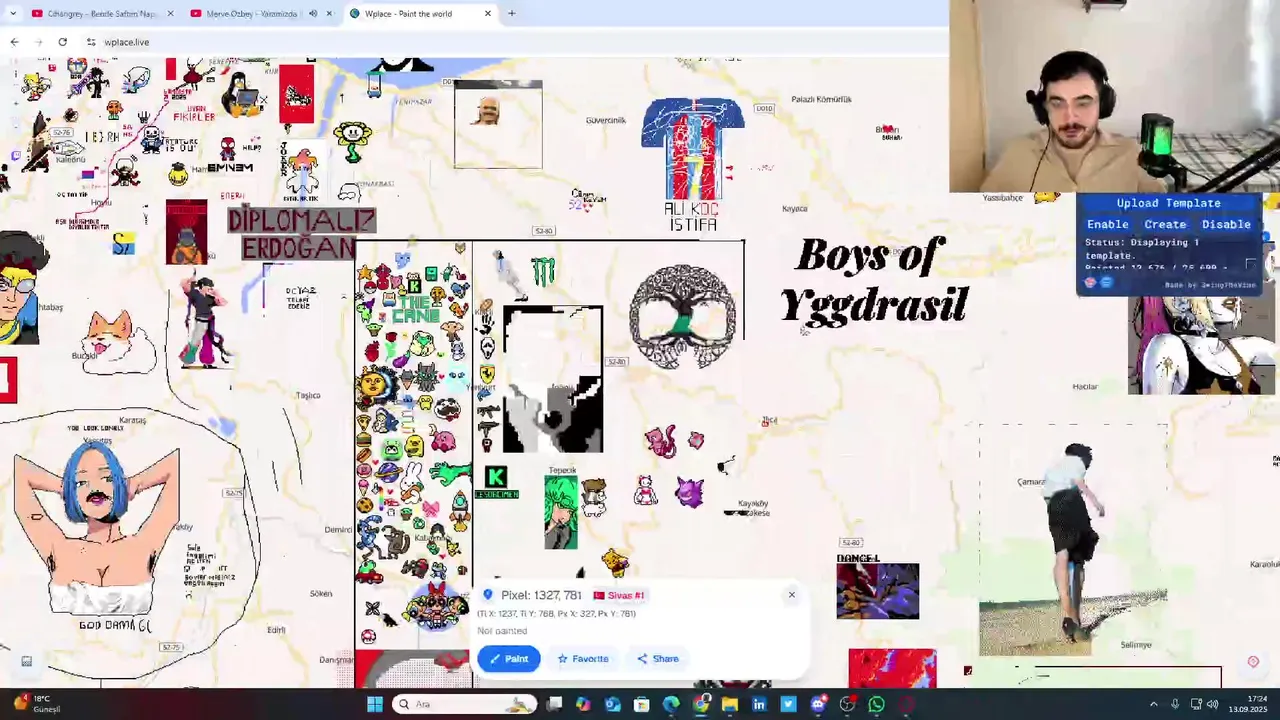Reload the wplace.live page
The image size is (1280, 720).
pos(62,42)
